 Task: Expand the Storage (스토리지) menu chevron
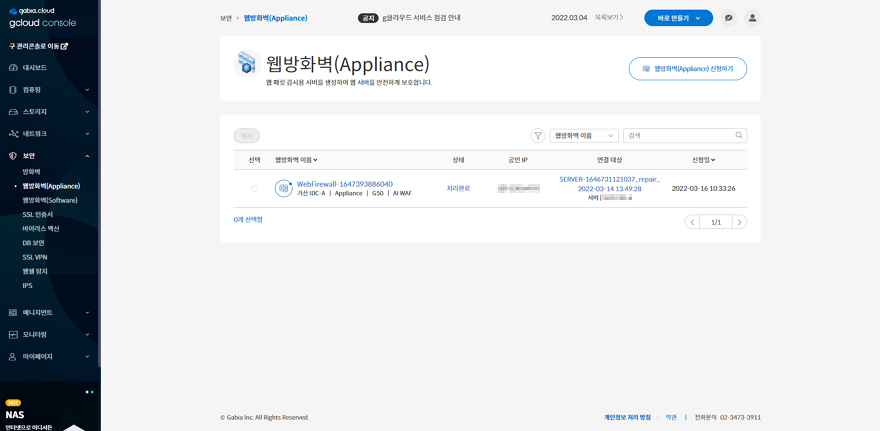[87, 112]
